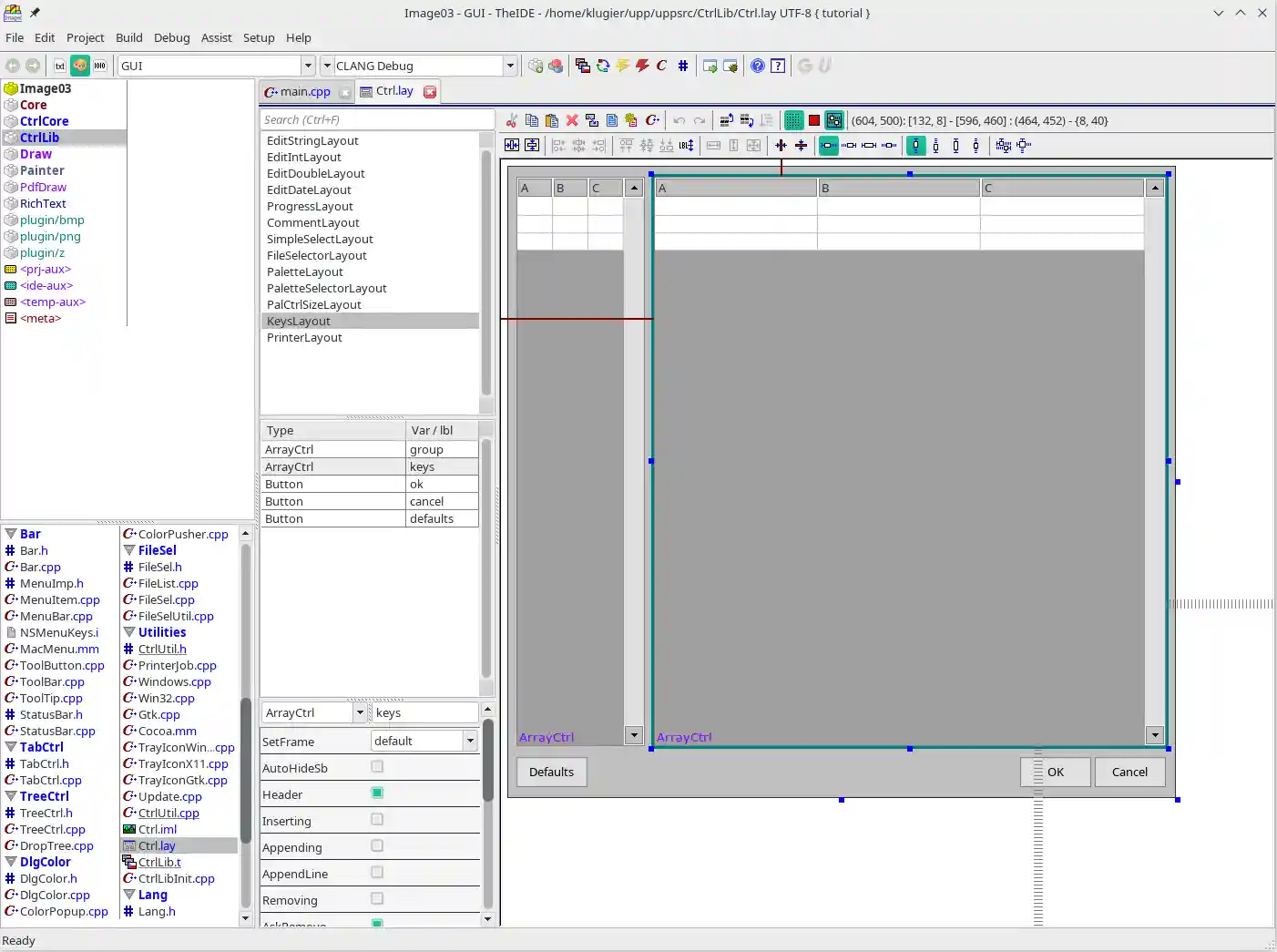Open the CLANG Debug build method dropdown

(x=511, y=66)
